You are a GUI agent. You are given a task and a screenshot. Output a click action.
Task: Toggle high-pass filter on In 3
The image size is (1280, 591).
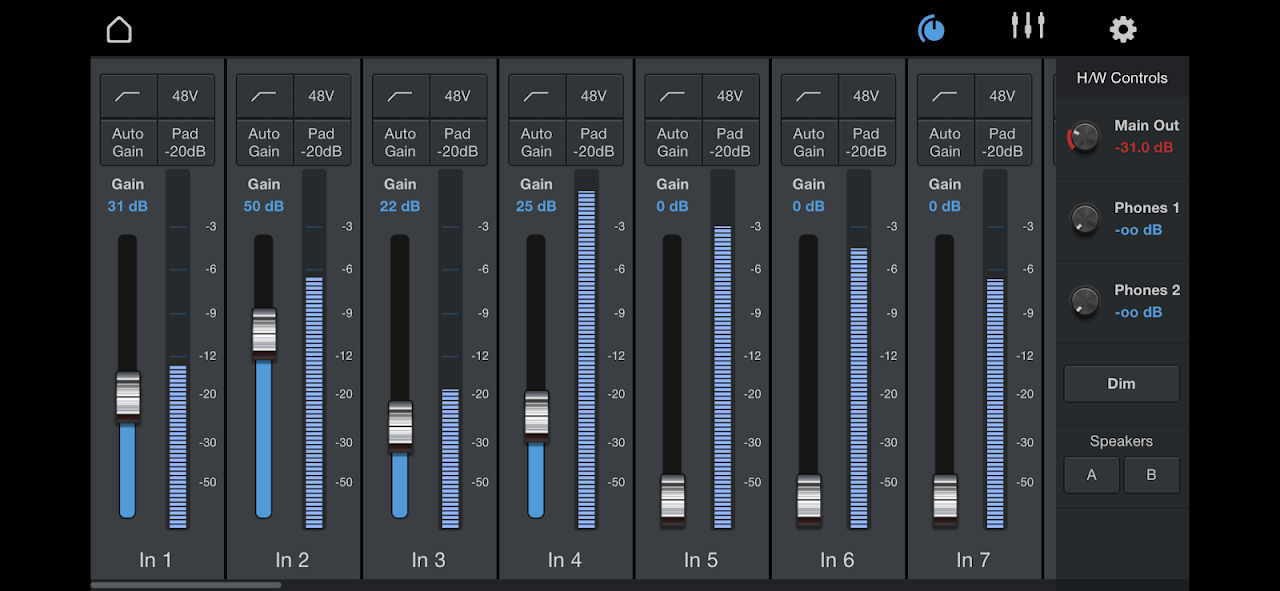click(x=400, y=96)
